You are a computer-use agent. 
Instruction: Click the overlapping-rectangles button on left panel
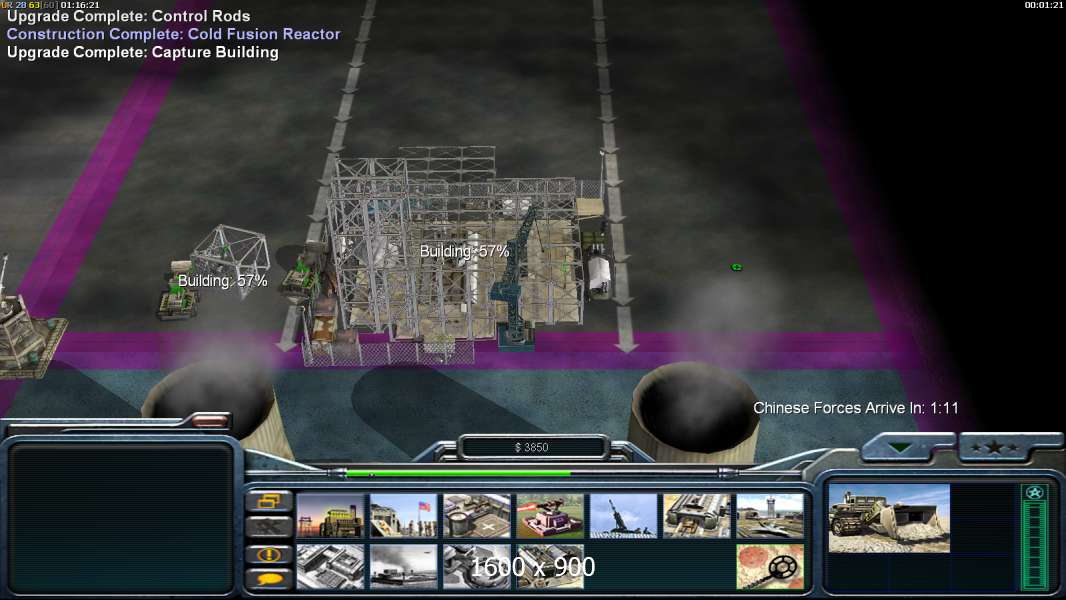coord(269,501)
